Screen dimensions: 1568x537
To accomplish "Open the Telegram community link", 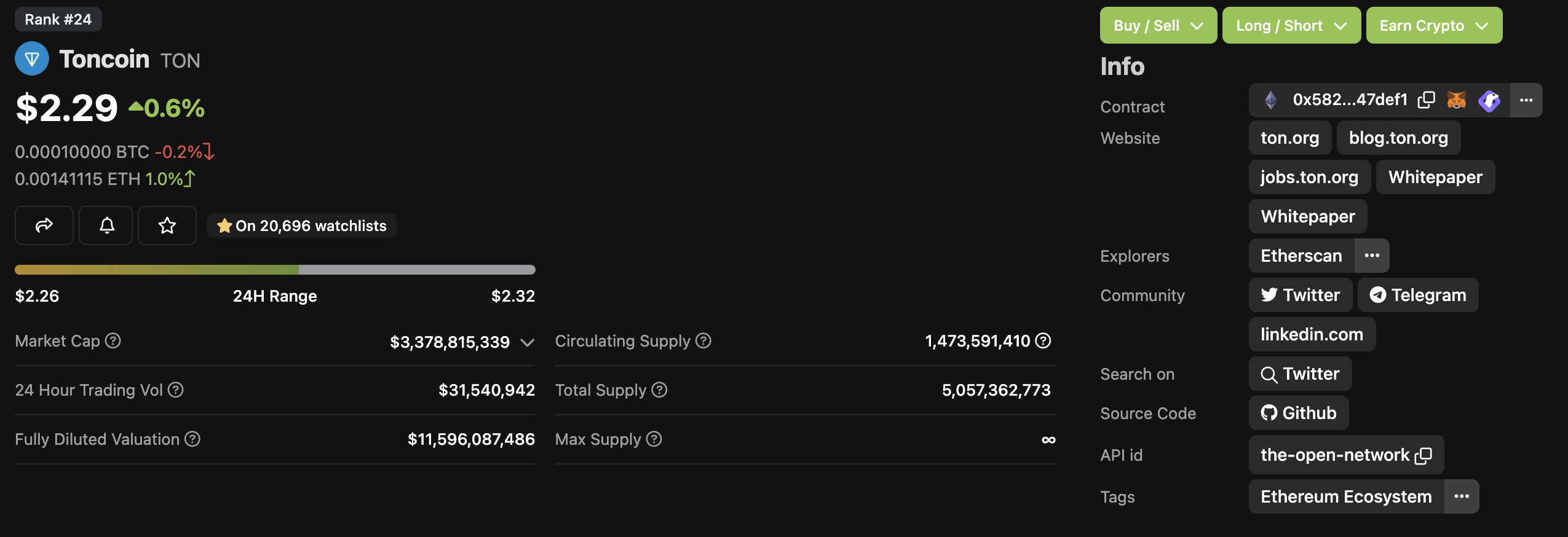I will [1417, 295].
